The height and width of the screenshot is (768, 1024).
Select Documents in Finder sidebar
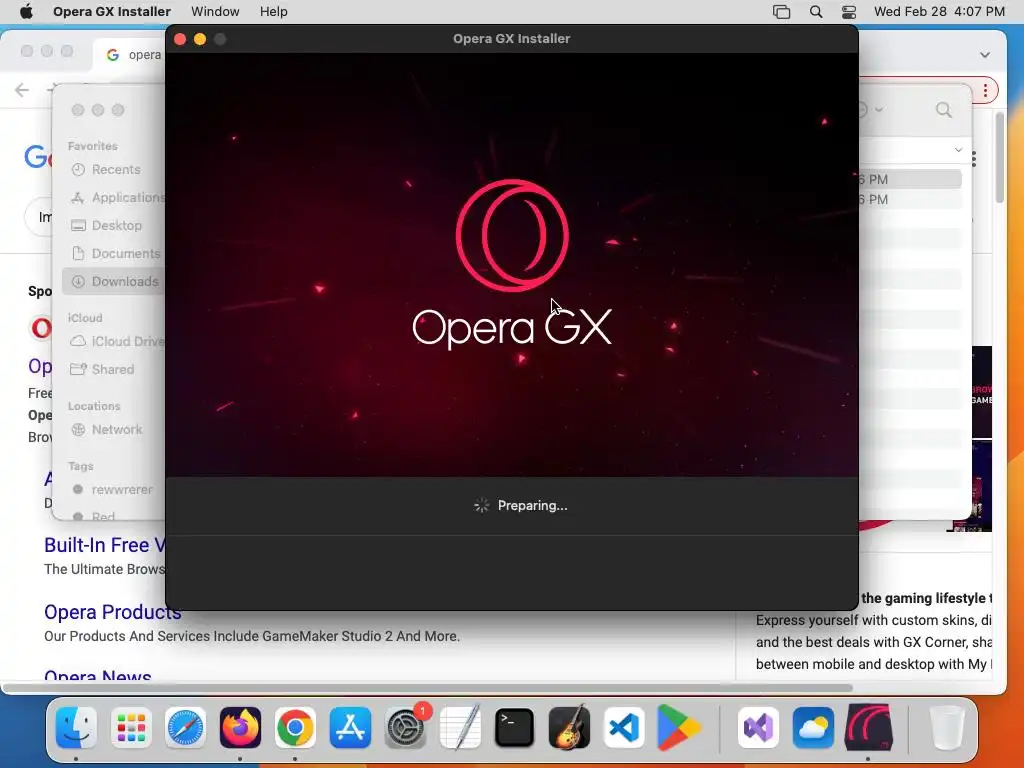(115, 253)
